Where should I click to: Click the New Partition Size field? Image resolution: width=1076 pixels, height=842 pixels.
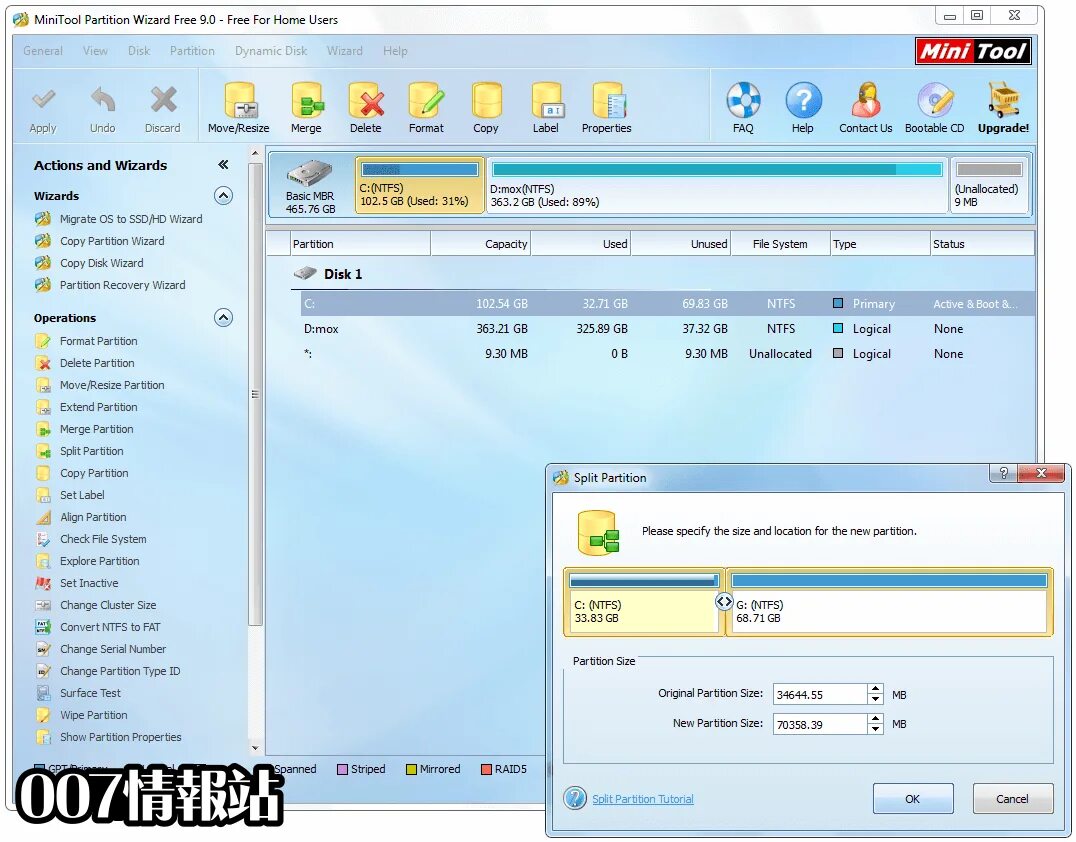[820, 724]
